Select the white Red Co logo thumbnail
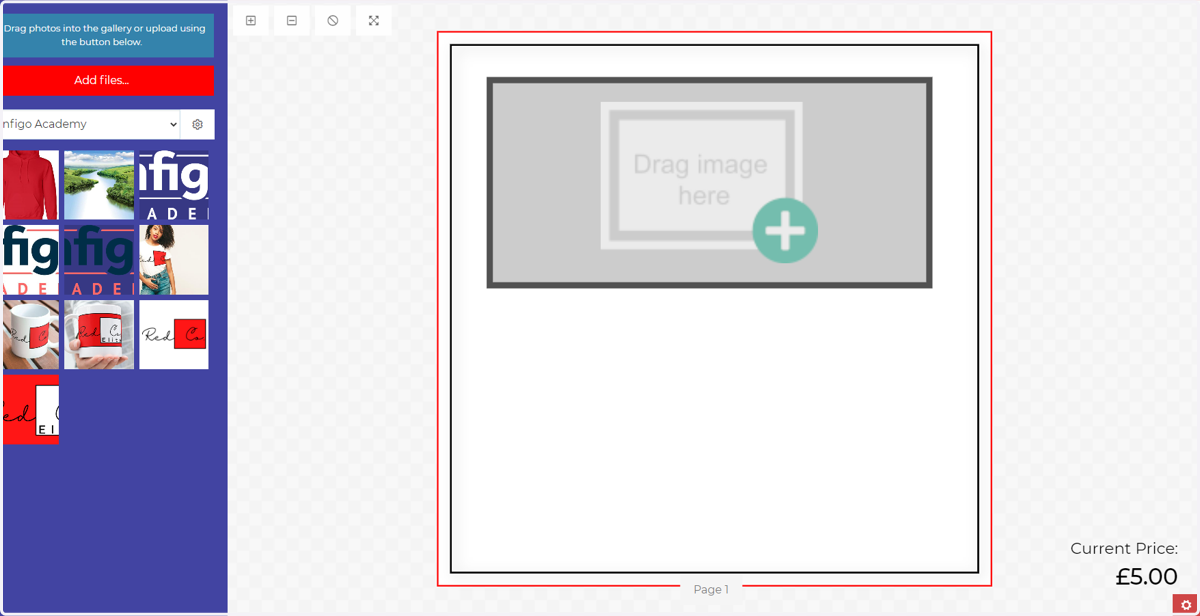Viewport: 1200px width, 616px height. [x=174, y=335]
